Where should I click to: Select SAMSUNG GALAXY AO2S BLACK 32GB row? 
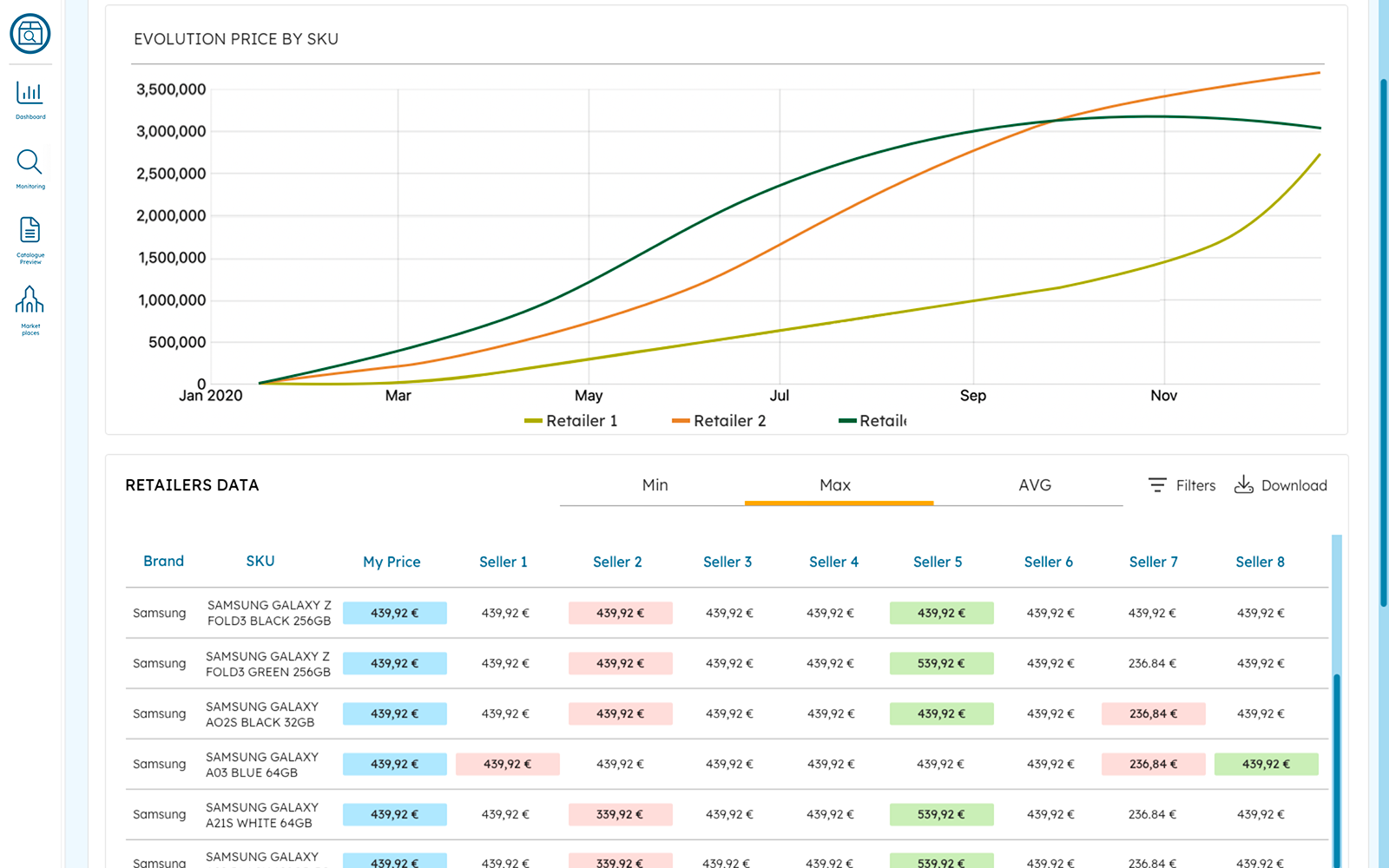coord(727,713)
